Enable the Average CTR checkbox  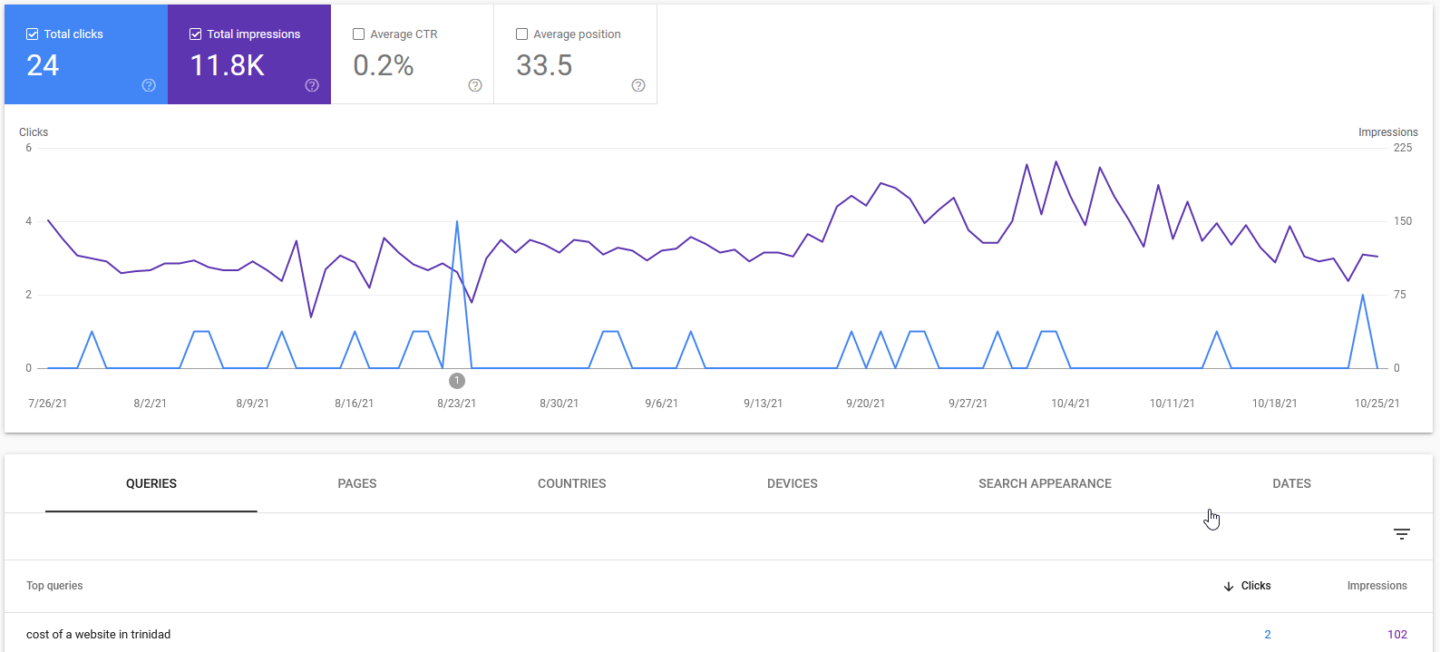pyautogui.click(x=358, y=34)
